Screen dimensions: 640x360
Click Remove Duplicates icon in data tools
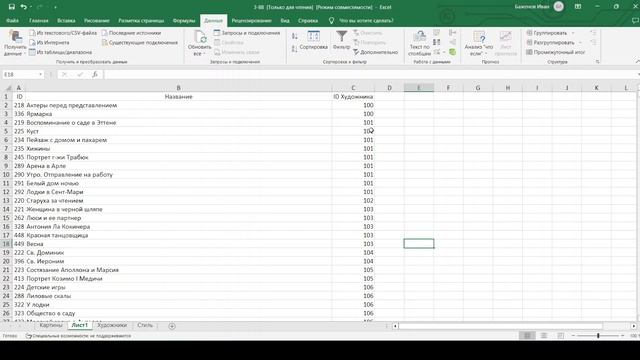point(436,42)
